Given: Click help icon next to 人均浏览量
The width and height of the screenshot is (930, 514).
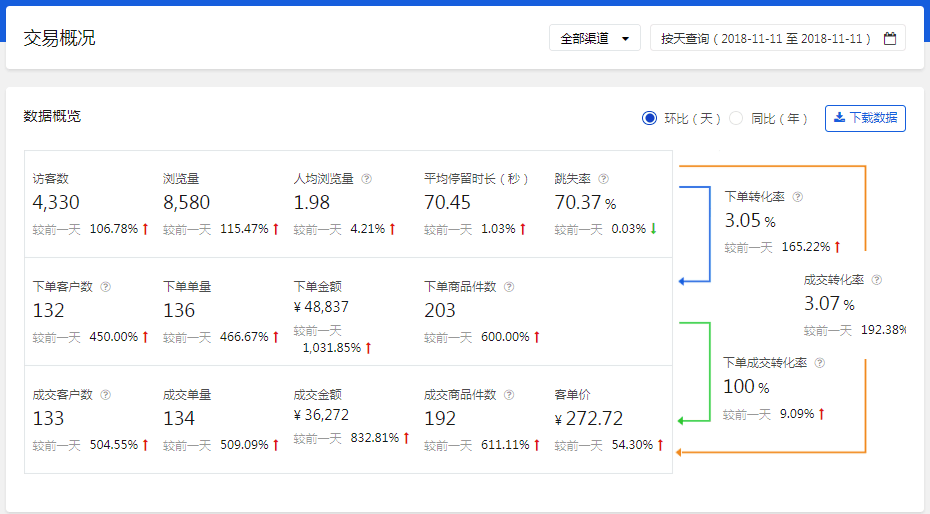Looking at the screenshot, I should coord(367,179).
